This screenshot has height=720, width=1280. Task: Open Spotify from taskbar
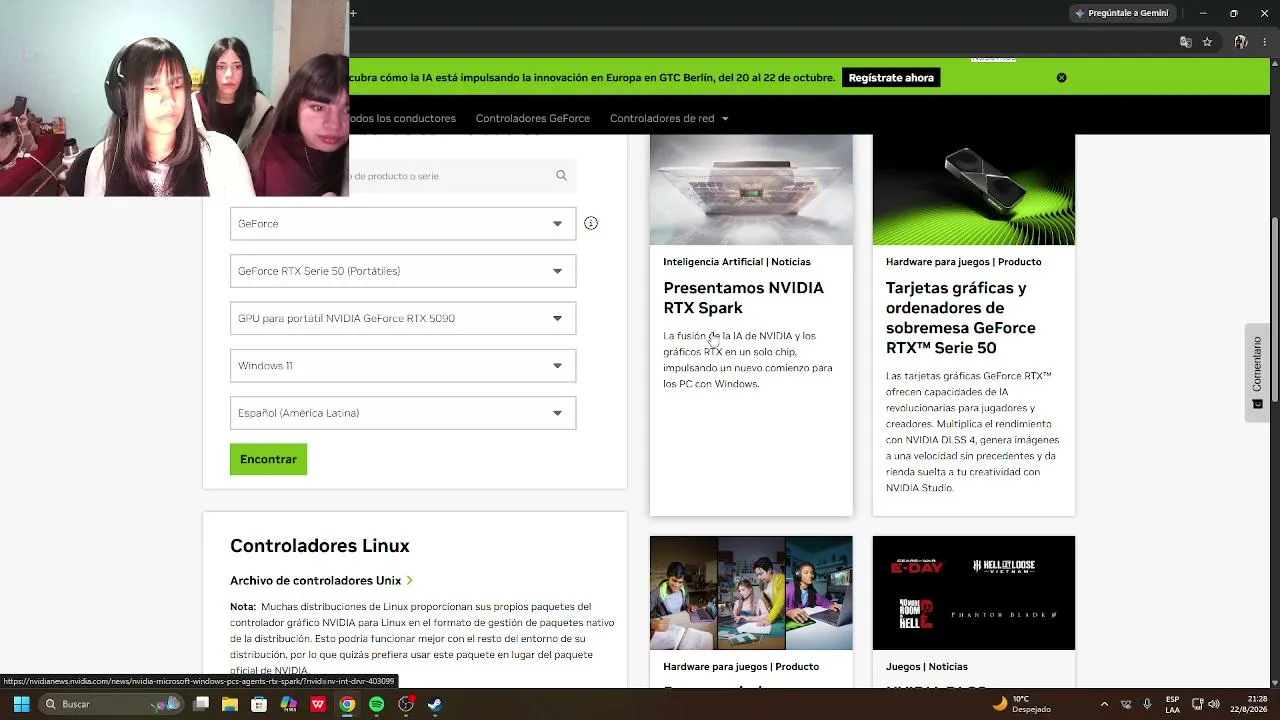pos(376,704)
